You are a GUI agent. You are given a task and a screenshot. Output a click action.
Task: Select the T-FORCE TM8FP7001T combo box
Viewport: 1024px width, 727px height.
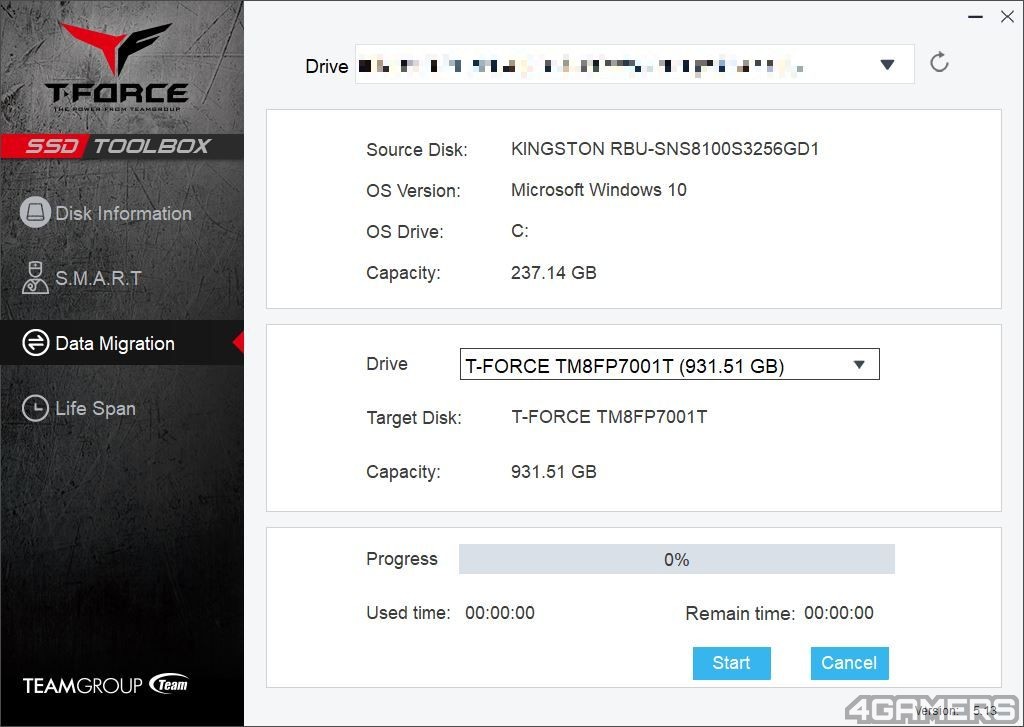669,364
